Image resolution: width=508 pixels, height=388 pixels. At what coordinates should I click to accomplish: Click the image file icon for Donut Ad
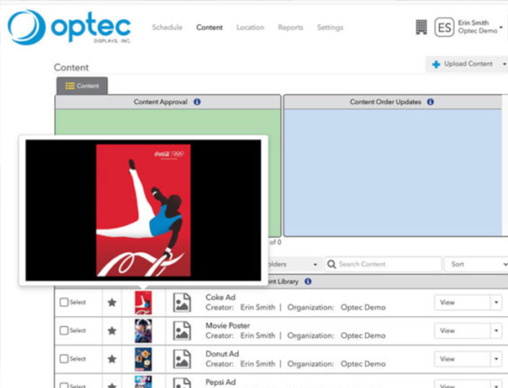pos(182,359)
